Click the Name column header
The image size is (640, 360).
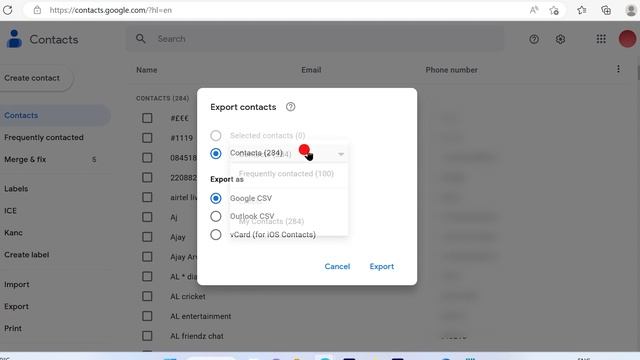click(147, 70)
